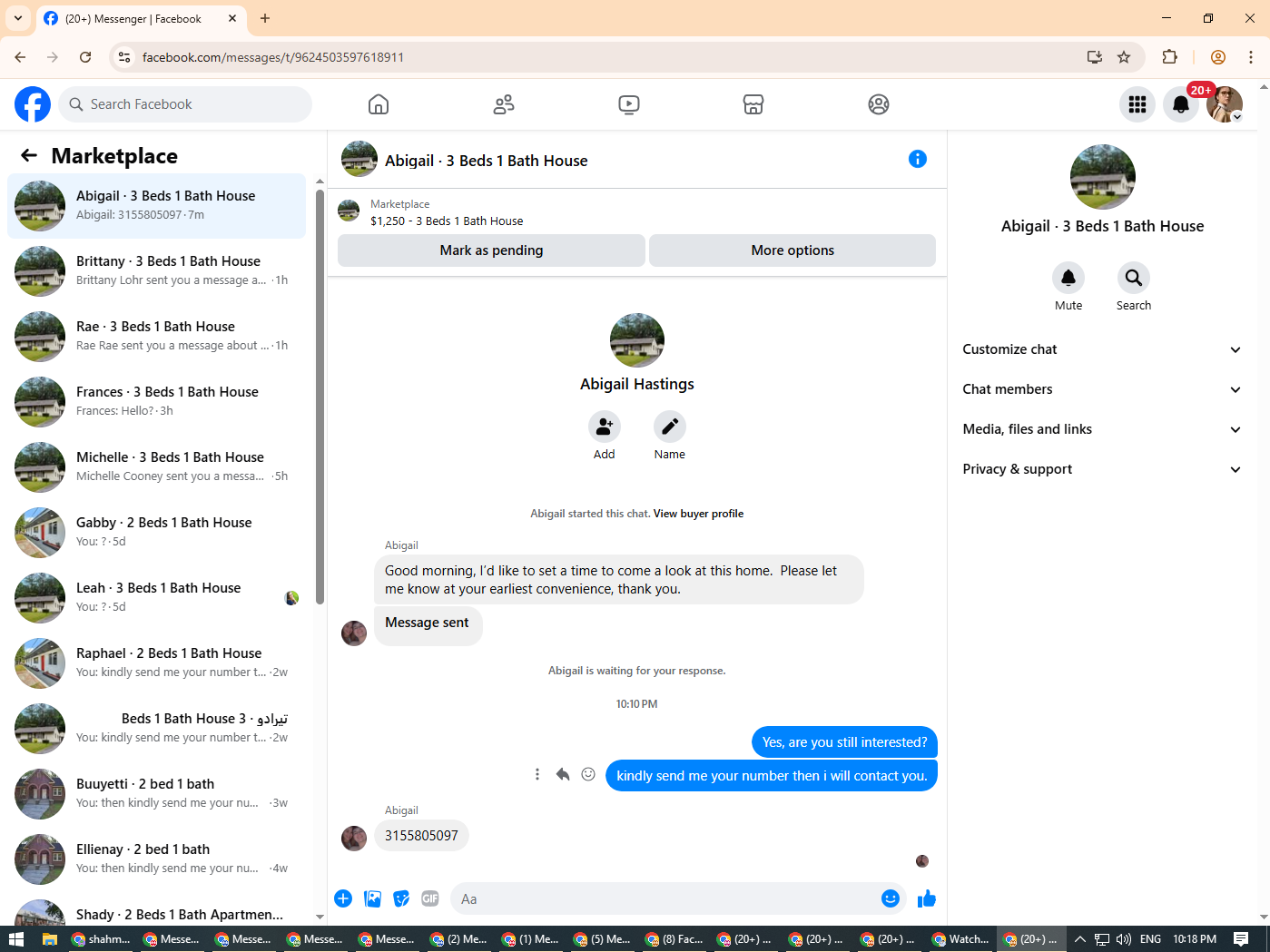Go back from Marketplace using the arrow

29,156
